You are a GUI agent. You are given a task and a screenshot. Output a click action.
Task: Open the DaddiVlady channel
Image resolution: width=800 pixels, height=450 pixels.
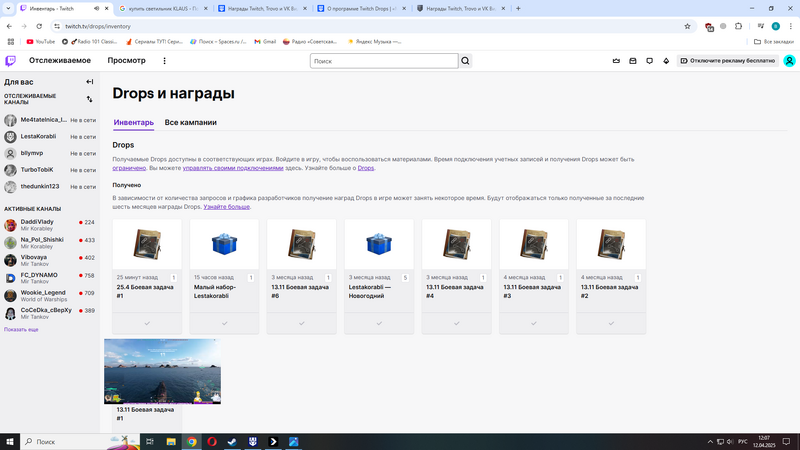coord(50,225)
